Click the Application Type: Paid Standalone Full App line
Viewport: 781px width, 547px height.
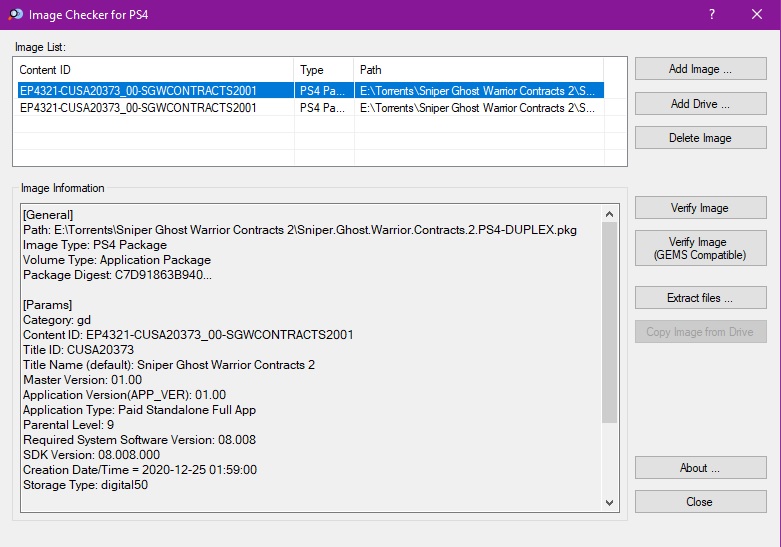point(139,410)
